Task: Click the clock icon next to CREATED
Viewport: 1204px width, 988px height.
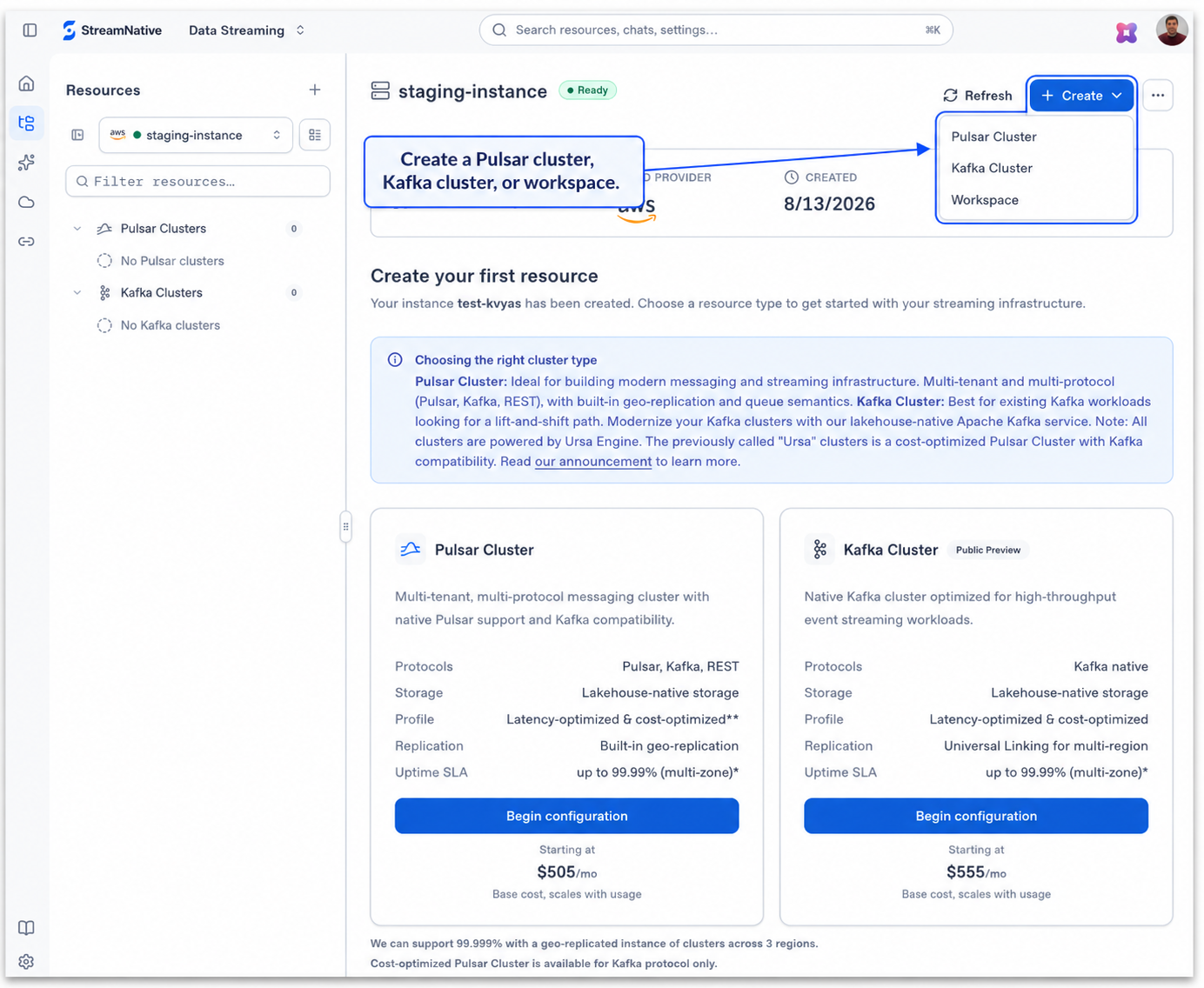Action: pyautogui.click(x=792, y=177)
